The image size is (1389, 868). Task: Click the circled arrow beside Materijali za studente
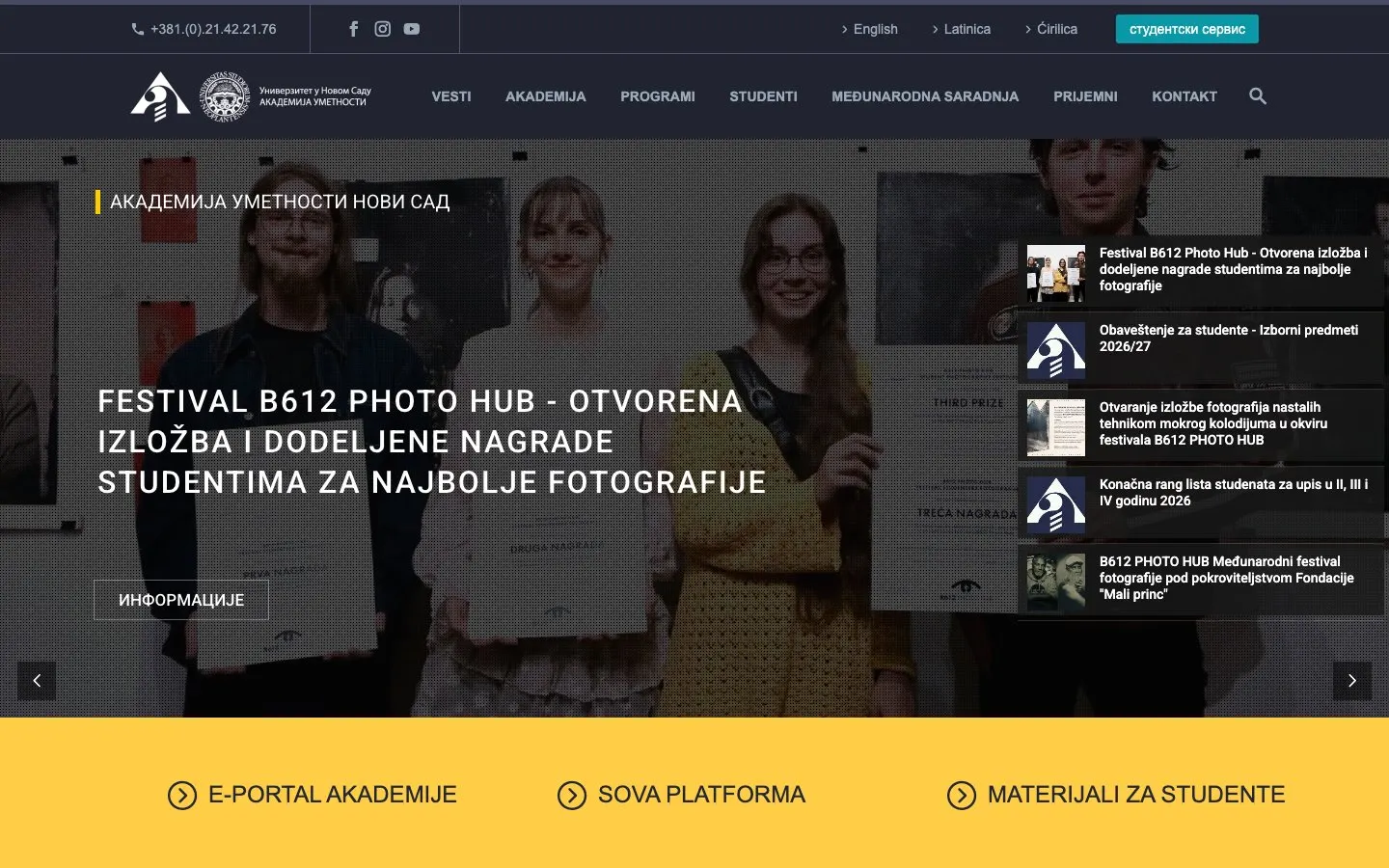(x=962, y=796)
